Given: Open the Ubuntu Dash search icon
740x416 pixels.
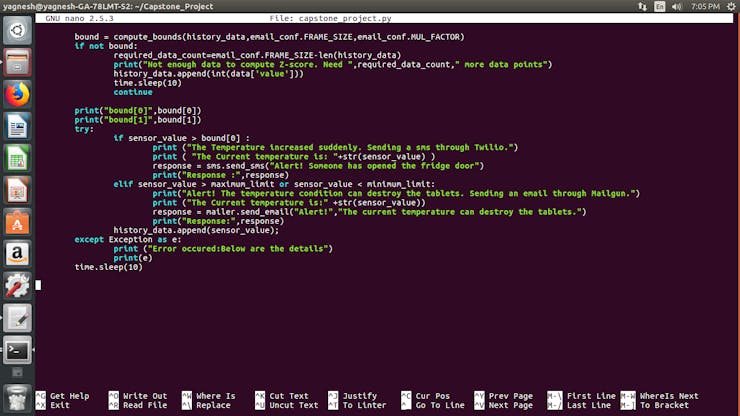Looking at the screenshot, I should (17, 31).
